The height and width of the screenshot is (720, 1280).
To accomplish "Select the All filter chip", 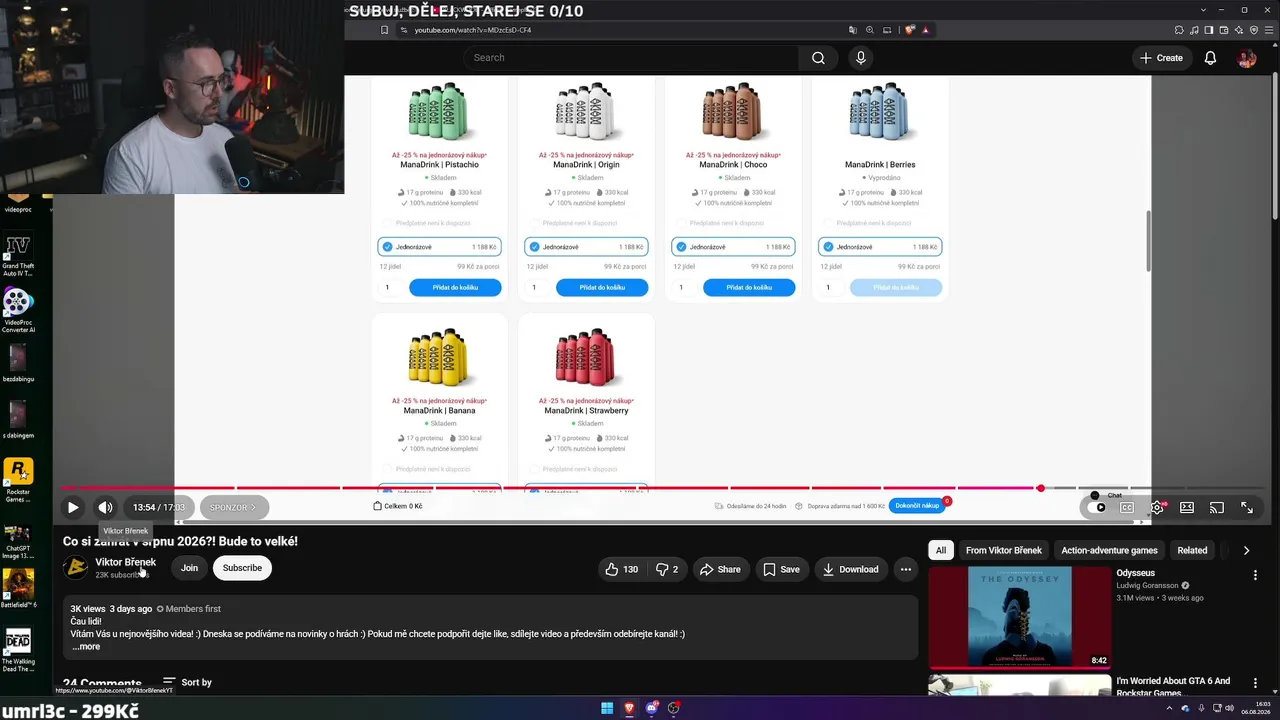I will click(941, 550).
